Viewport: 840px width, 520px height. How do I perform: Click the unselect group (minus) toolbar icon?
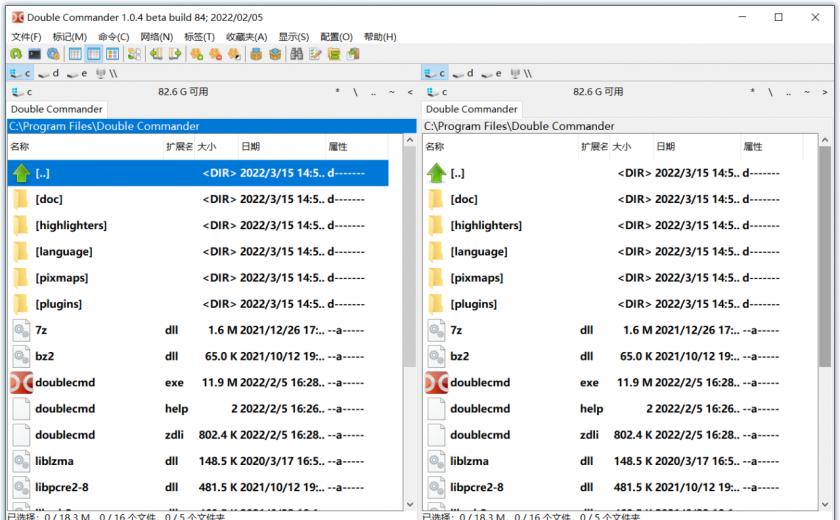(215, 54)
